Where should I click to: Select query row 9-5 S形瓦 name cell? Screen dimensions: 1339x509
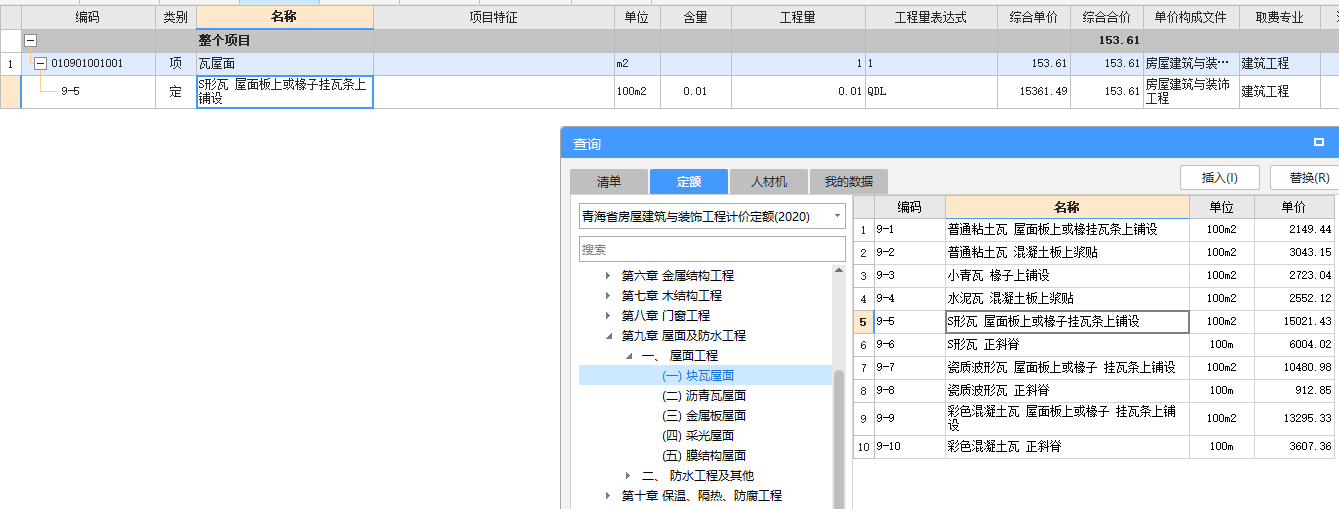click(x=1067, y=321)
